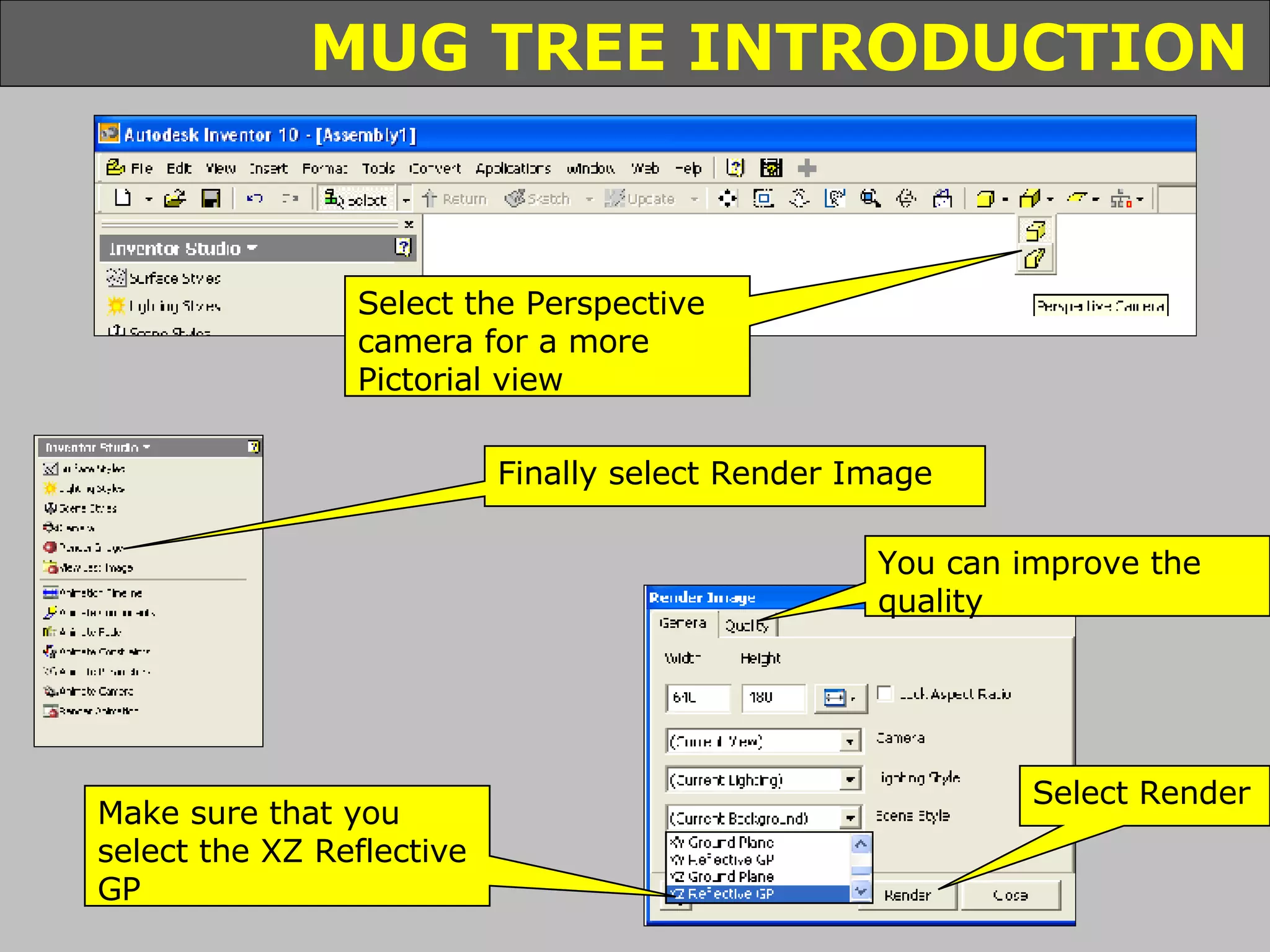Image resolution: width=1270 pixels, height=952 pixels.
Task: Click the dropdown list scroll up arrow
Action: (861, 844)
